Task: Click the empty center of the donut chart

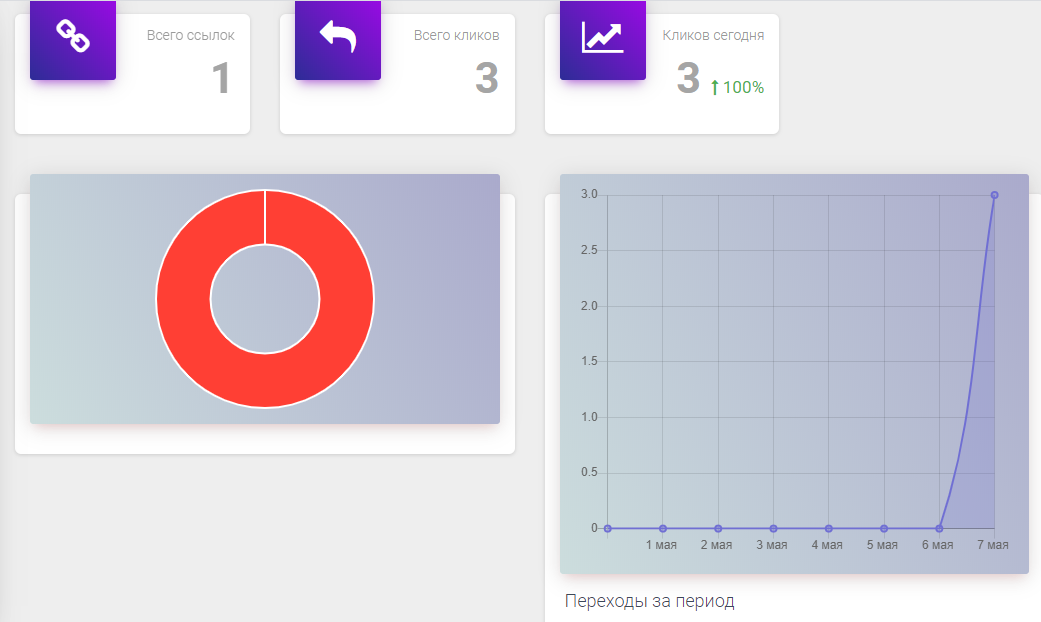Action: 265,300
